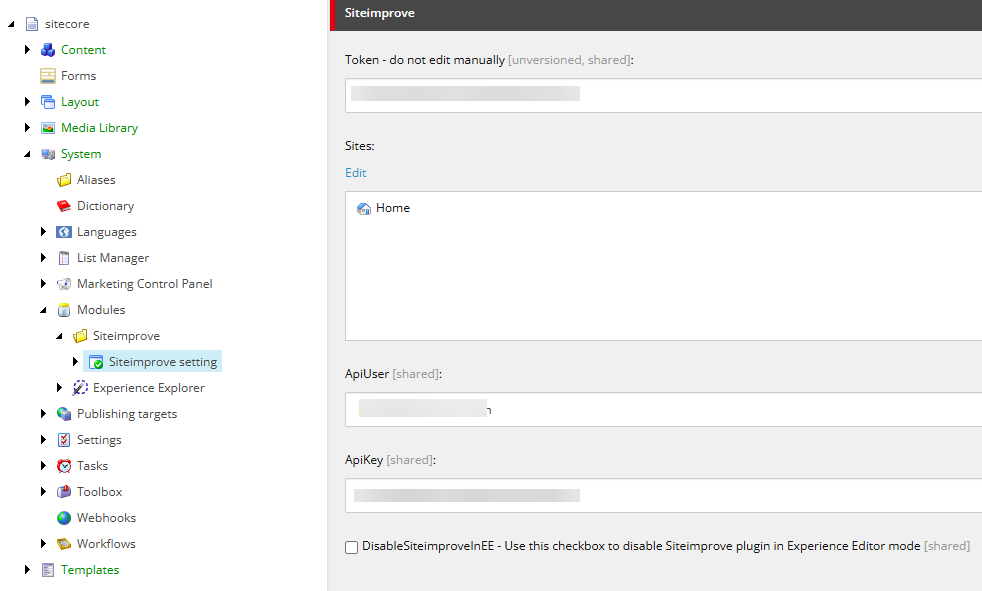The image size is (982, 591).
Task: Click the Settings checklist icon
Action: point(64,440)
